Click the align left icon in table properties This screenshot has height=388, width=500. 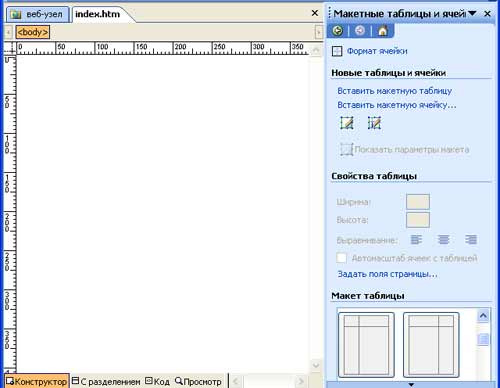tap(416, 239)
